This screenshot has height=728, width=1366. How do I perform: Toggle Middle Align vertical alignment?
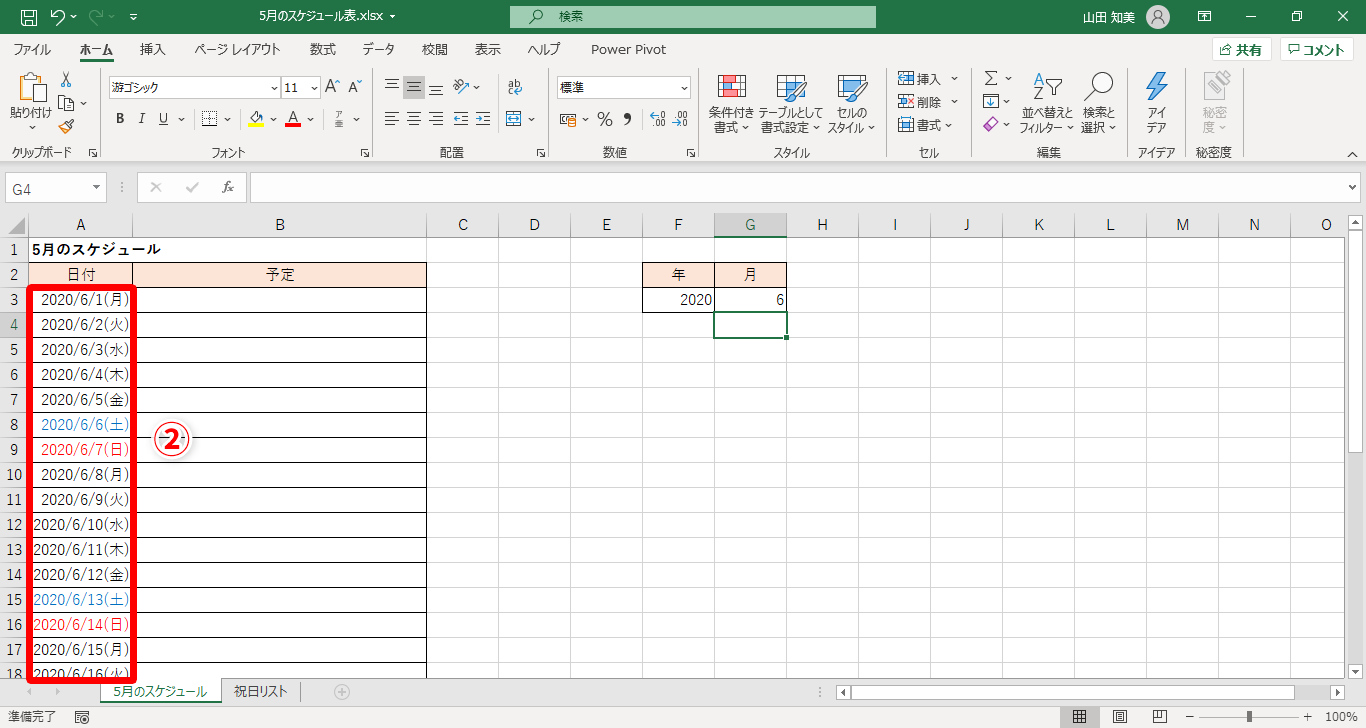tap(414, 87)
